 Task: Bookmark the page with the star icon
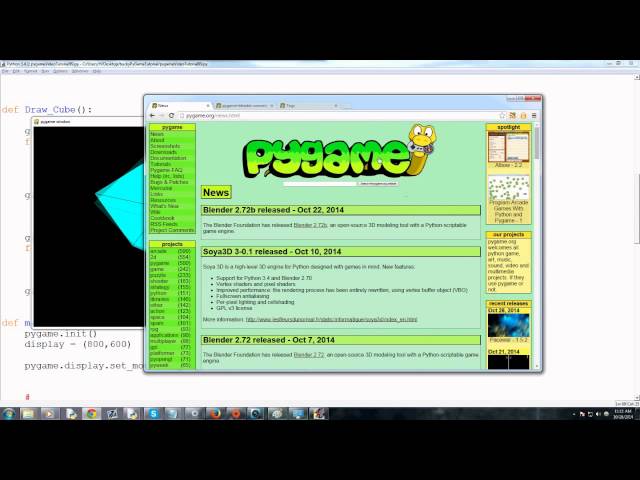click(502, 116)
